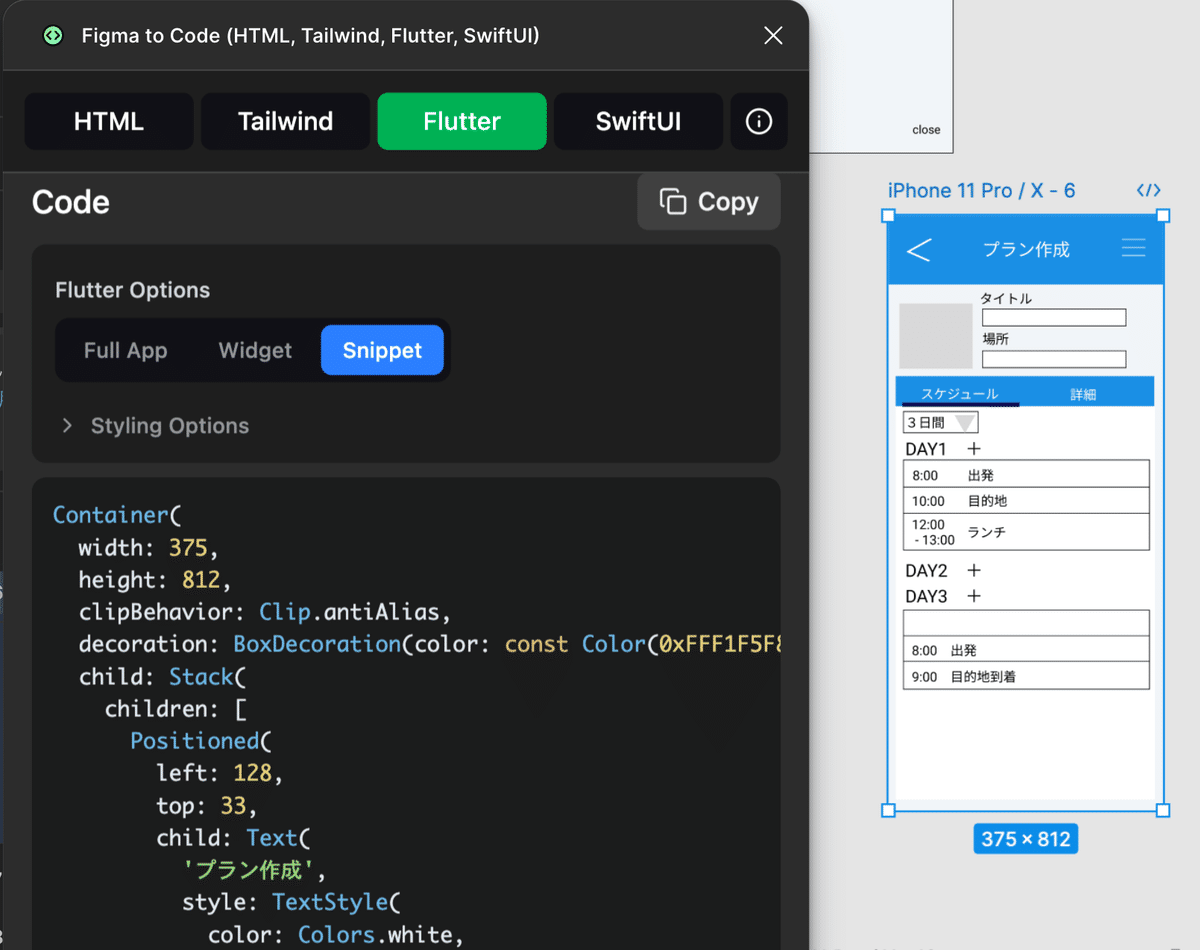Select the 詳細 tab in the mockup
The height and width of the screenshot is (950, 1200).
[1083, 392]
